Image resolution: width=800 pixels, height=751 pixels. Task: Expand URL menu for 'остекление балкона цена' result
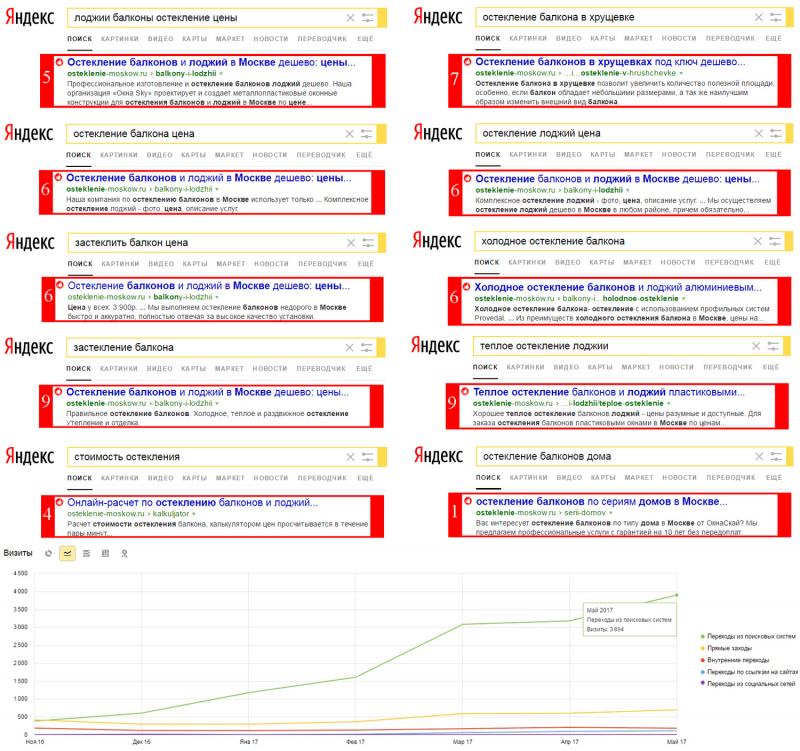(217, 189)
